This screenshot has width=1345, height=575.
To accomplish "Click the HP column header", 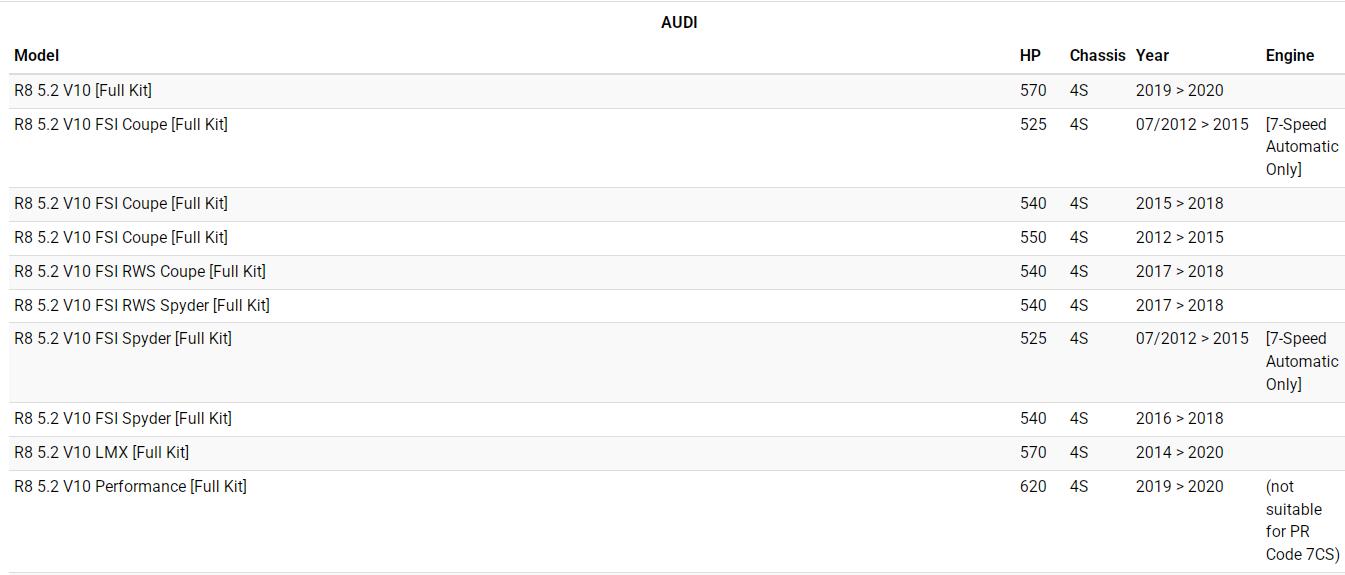I will pos(1030,56).
